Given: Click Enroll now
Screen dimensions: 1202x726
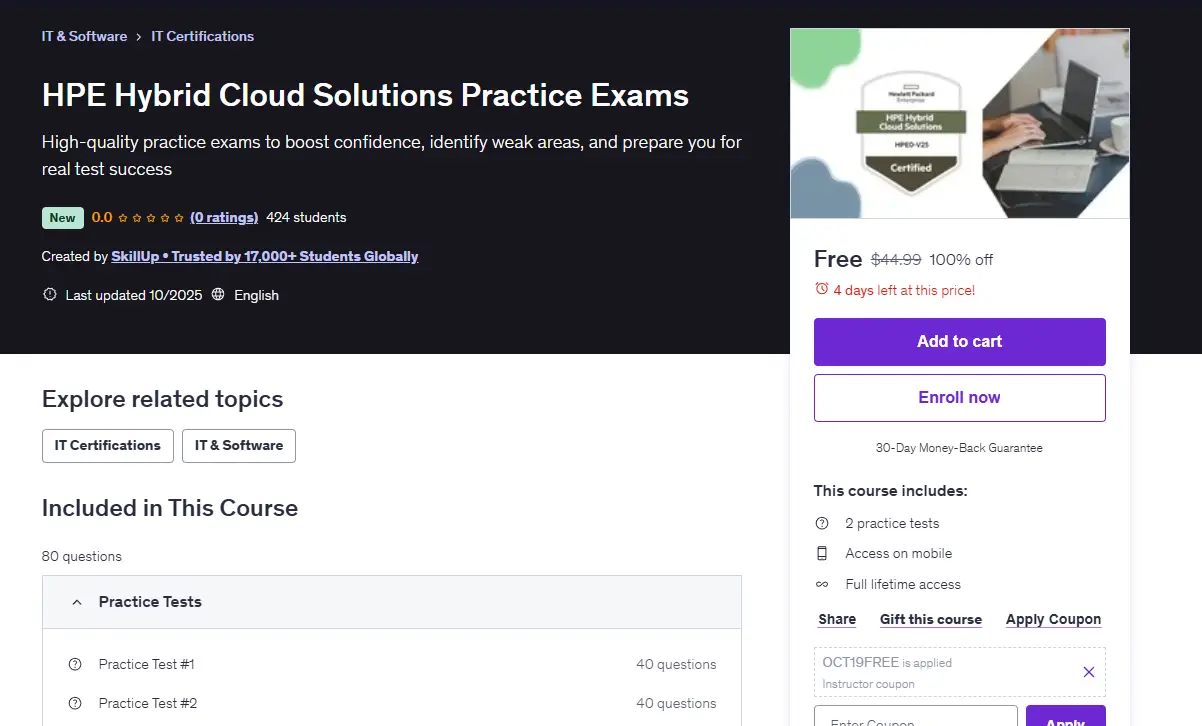Looking at the screenshot, I should click(x=960, y=398).
